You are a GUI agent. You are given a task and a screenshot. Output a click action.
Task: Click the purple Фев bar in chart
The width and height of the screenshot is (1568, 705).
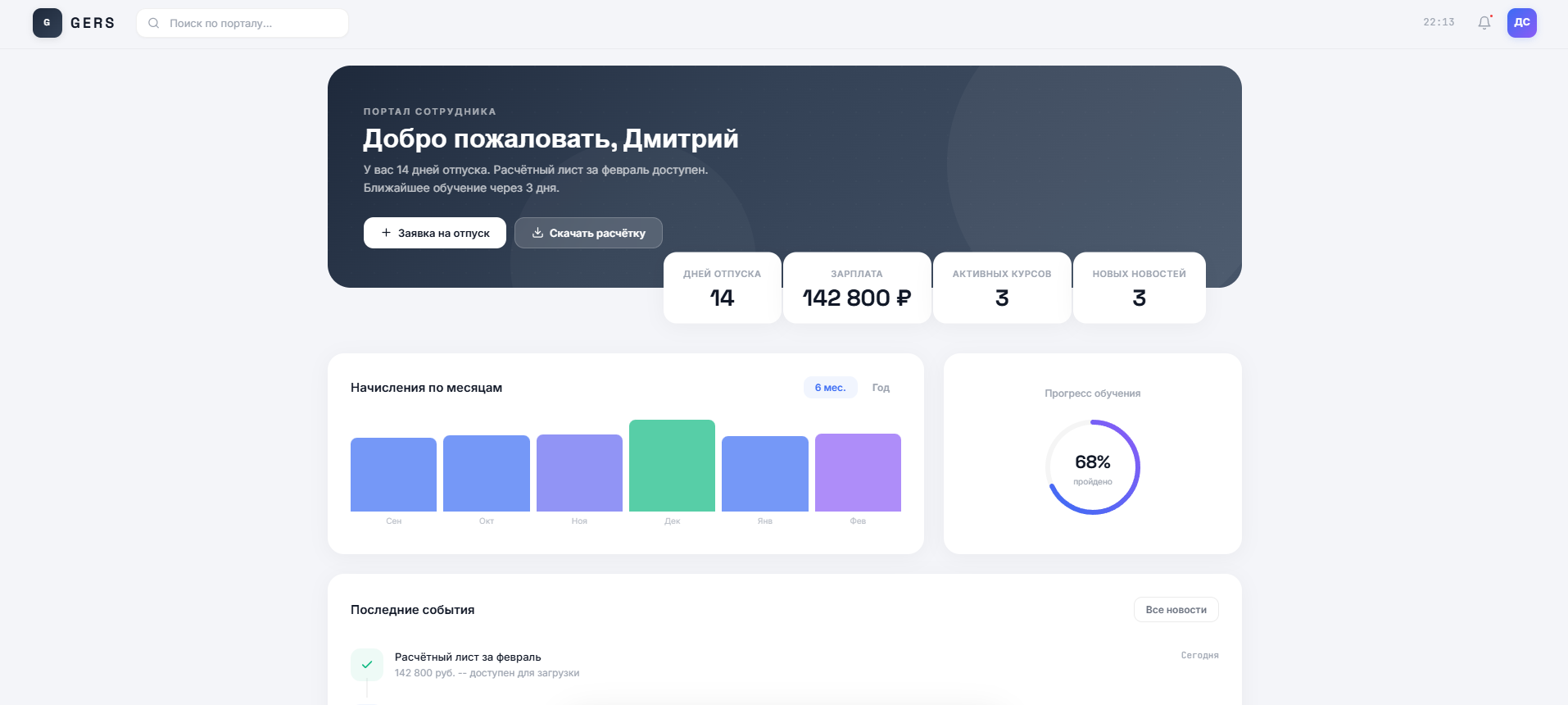tap(858, 473)
